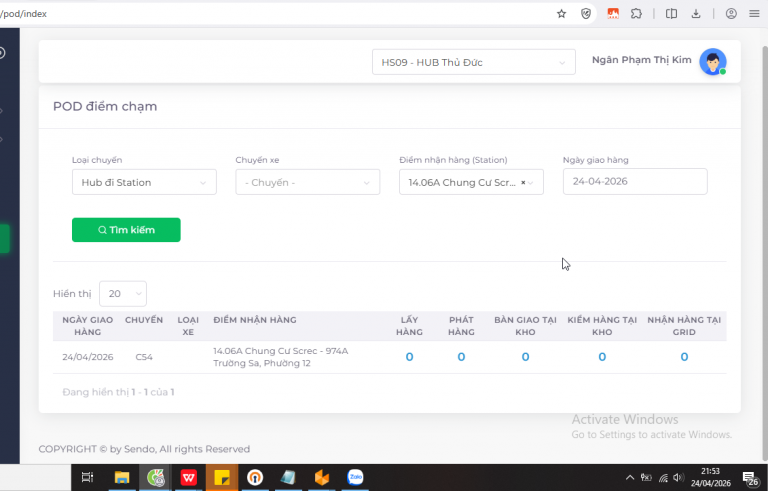This screenshot has height=491, width=768.
Task: Open the Loại chuyến dropdown showing Hub đi Station
Action: click(x=144, y=182)
